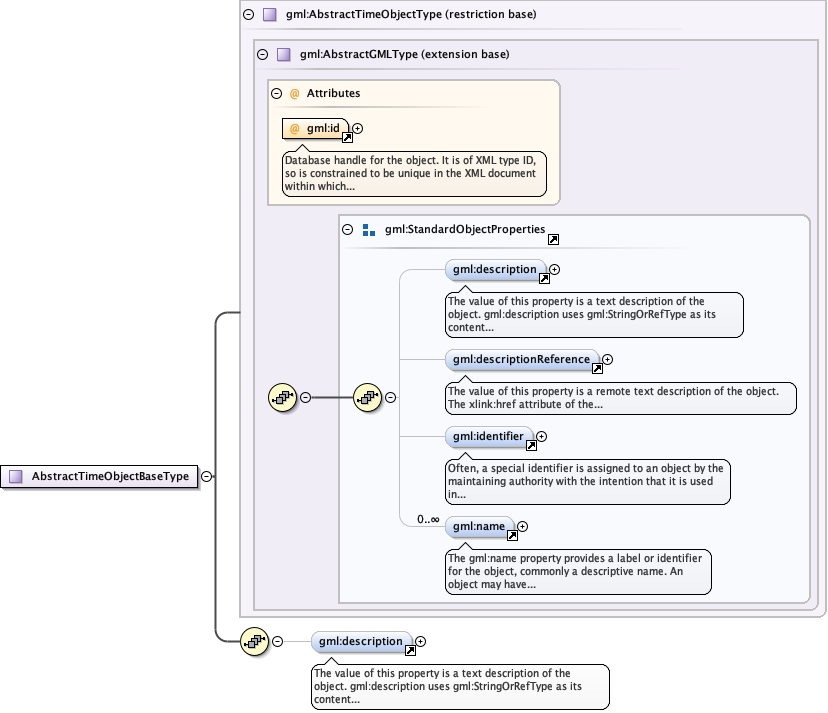Screen dimensions: 828x713
Task: Collapse children of AbstractTimeObjectBaseType node
Action: (206, 477)
